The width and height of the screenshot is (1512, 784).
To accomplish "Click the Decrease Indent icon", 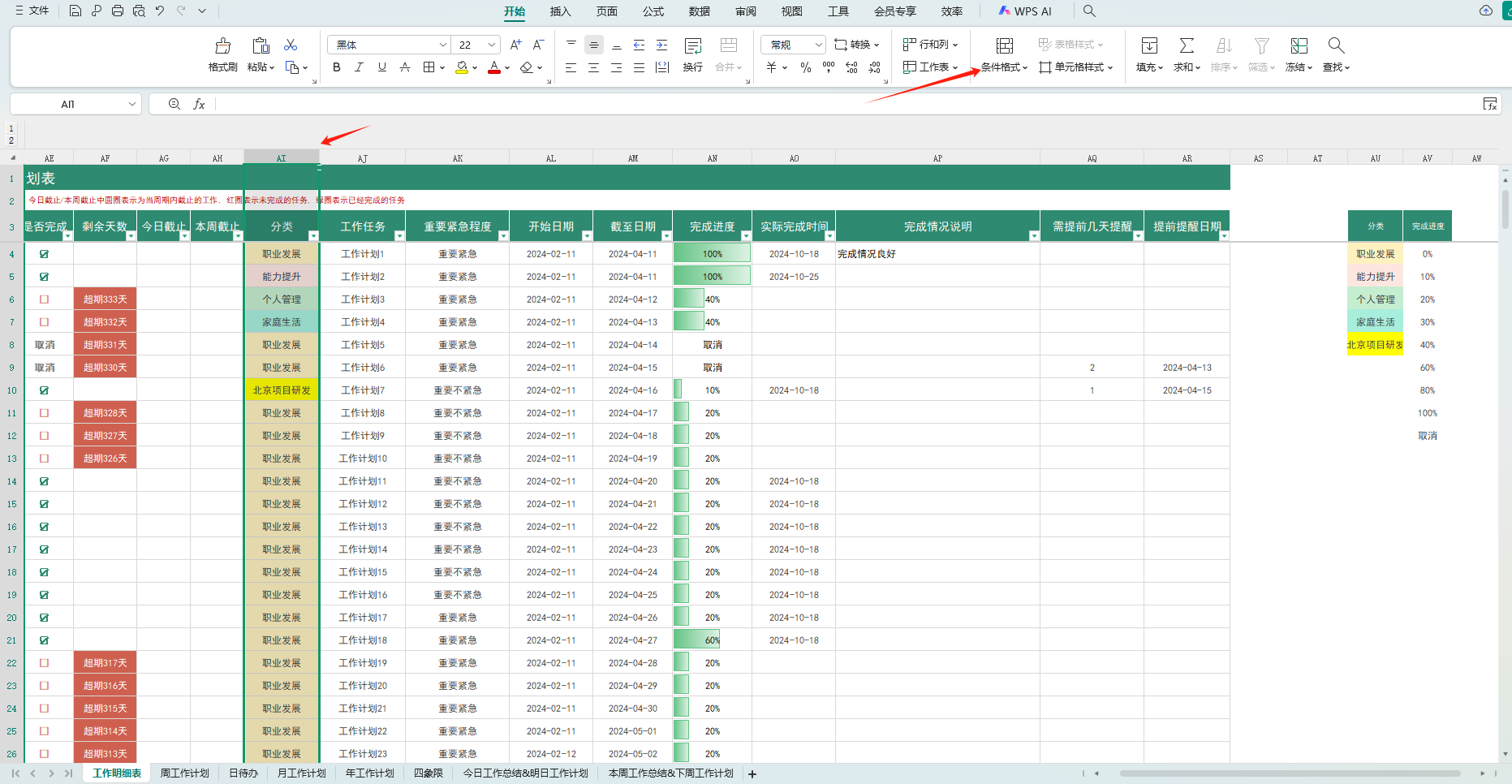I will (640, 45).
